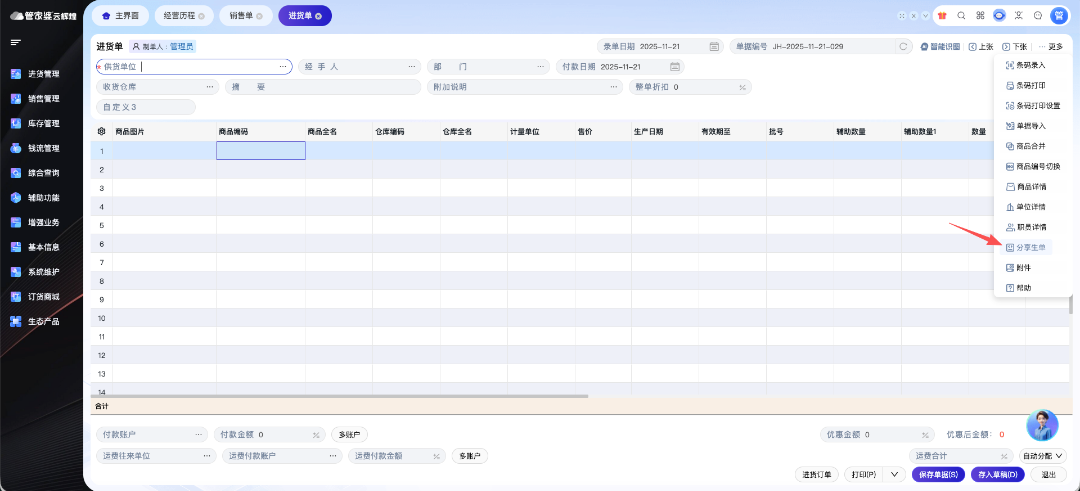Open the 录单日期 calendar picker icon
The image size is (1080, 491).
coord(714,47)
